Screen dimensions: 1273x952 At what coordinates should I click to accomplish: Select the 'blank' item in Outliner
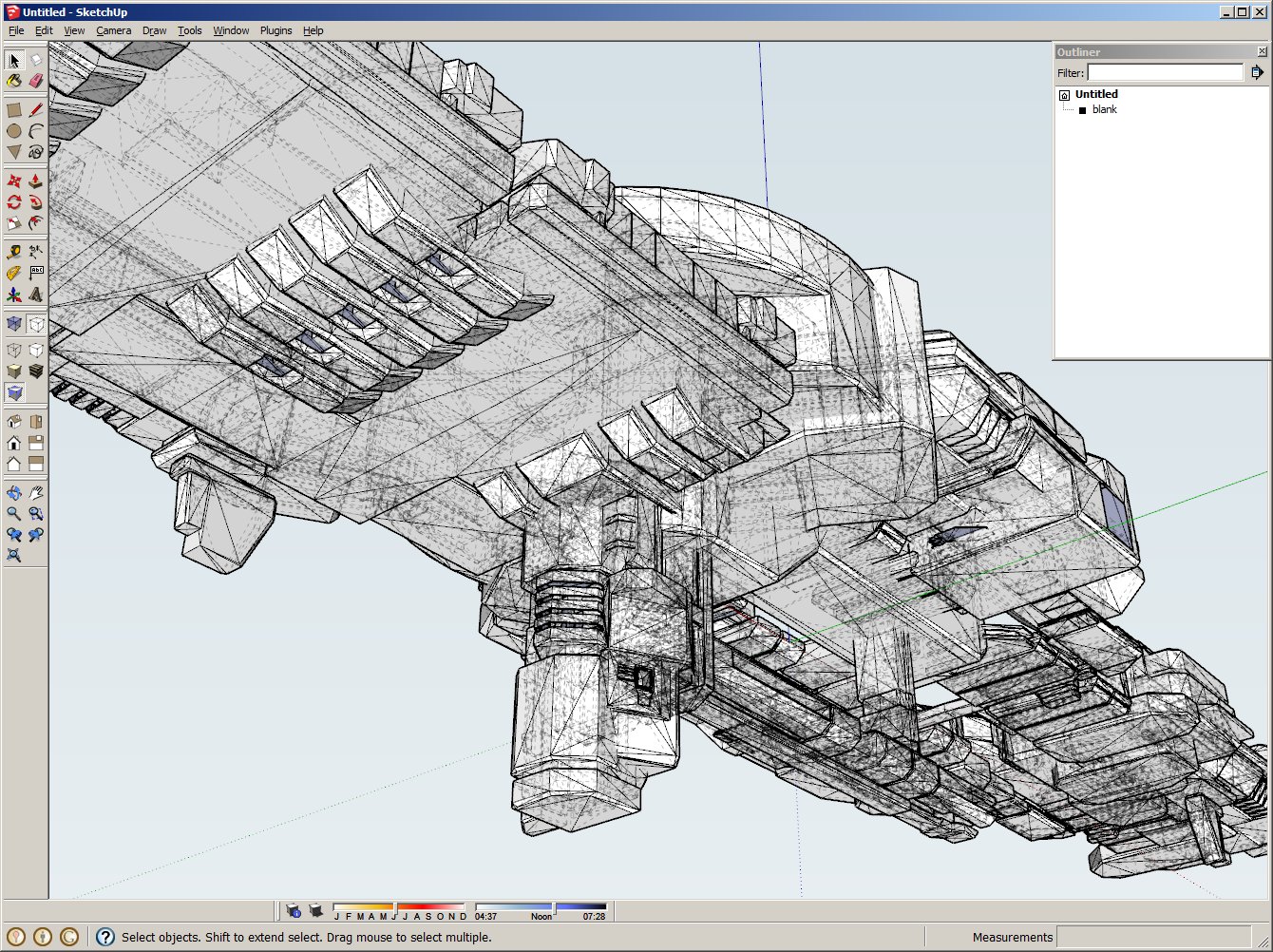point(1104,110)
